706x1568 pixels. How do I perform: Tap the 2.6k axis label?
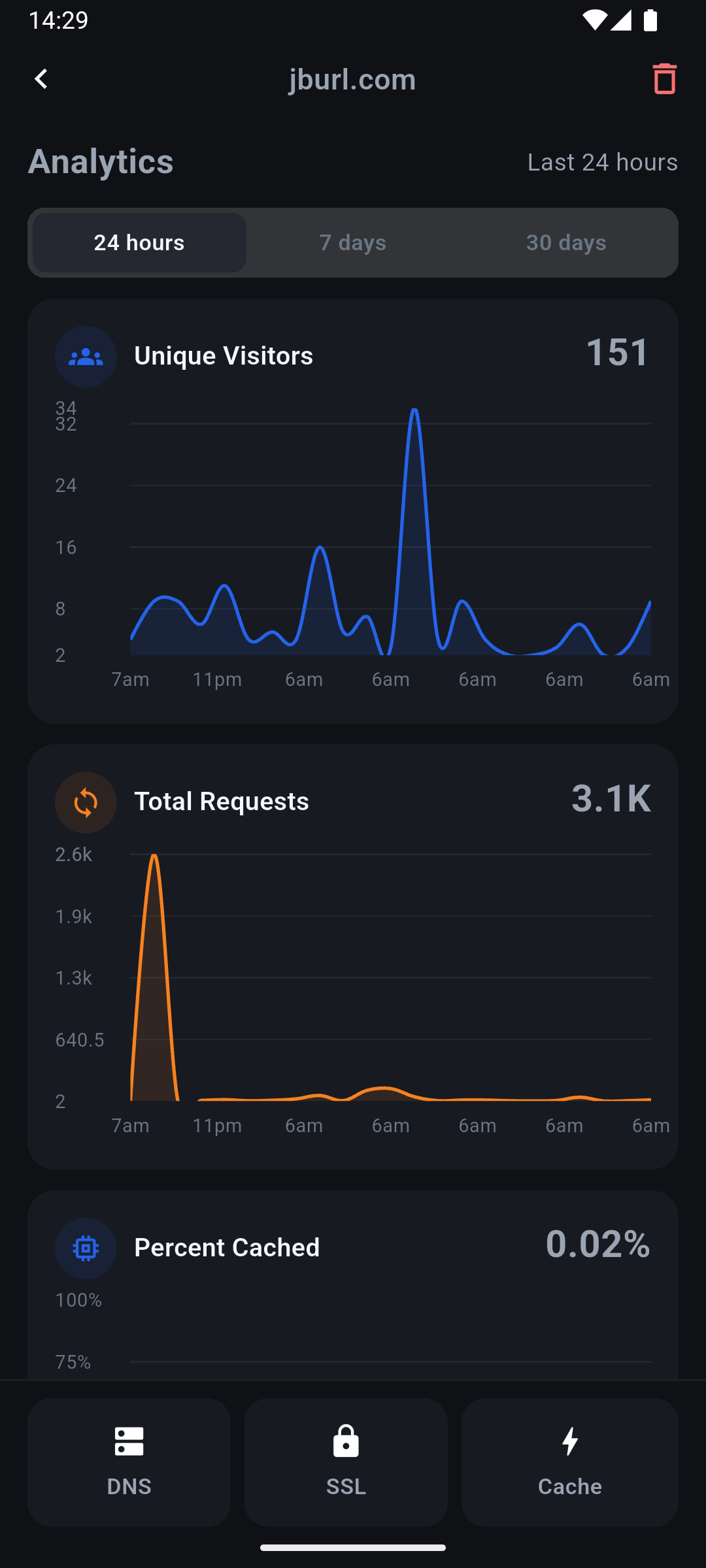(74, 855)
